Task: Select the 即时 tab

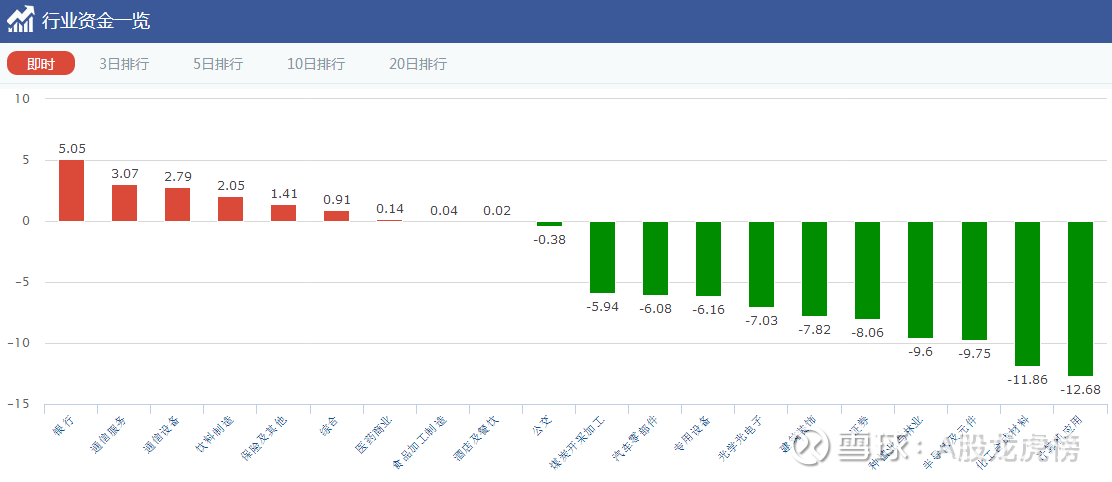Action: click(x=41, y=64)
